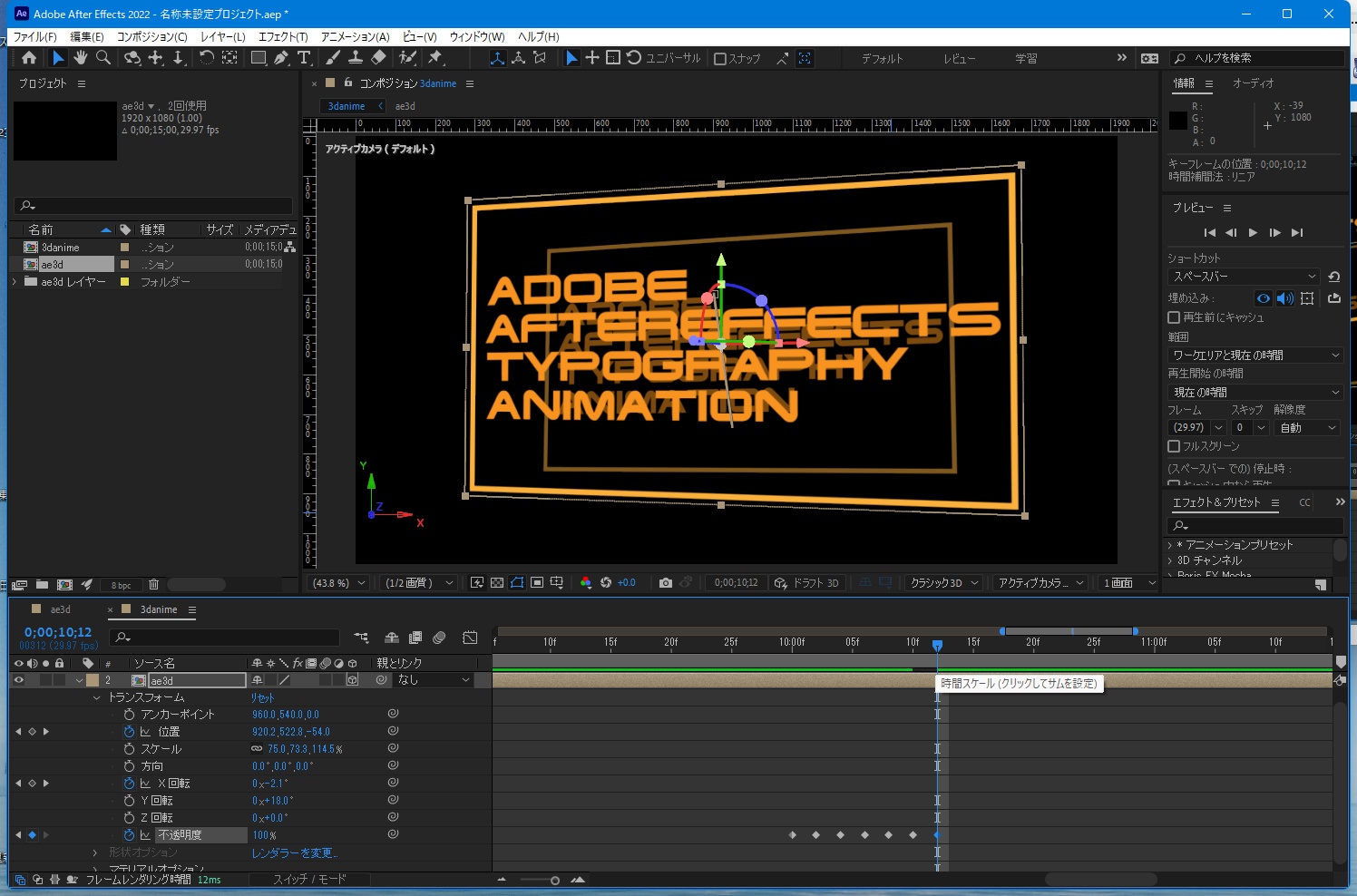This screenshot has height=896, width=1357.
Task: Select the Roto Brush tool
Action: point(407,57)
